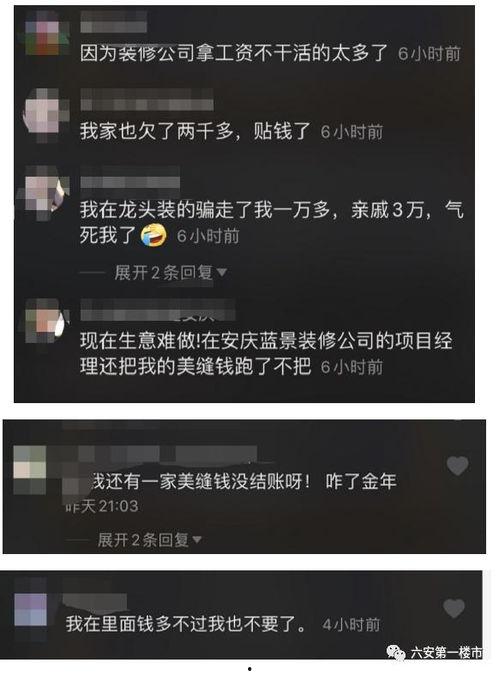Select the comment 我在里面钱多不过我也不要了

[186, 623]
